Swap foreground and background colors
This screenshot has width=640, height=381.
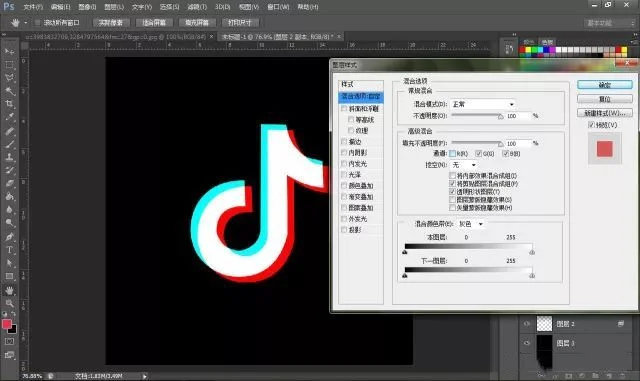coord(13,314)
